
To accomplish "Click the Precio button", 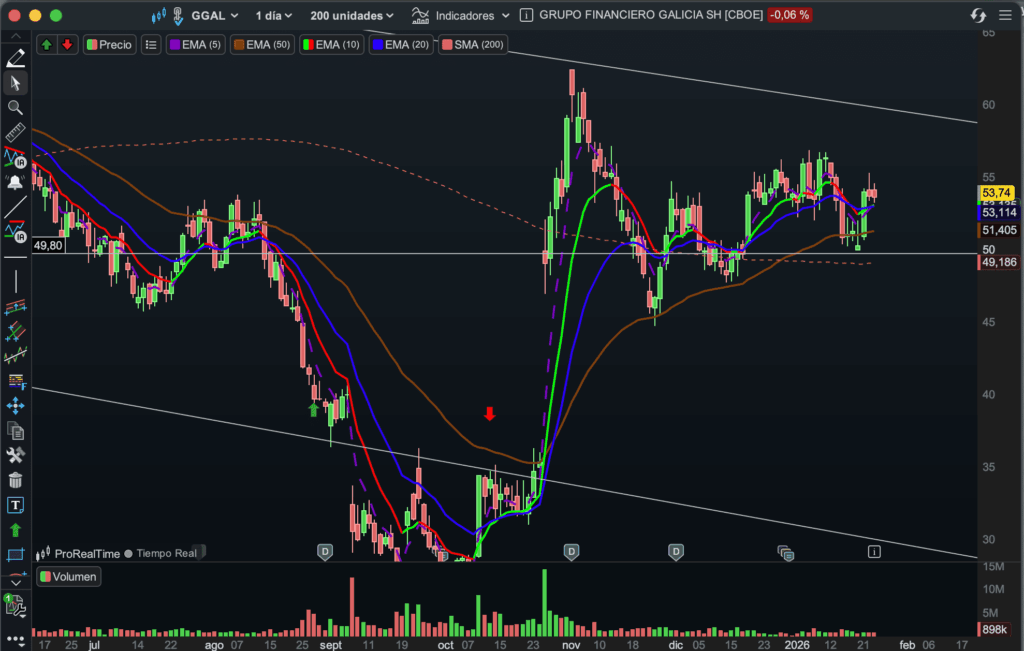I will pyautogui.click(x=109, y=45).
